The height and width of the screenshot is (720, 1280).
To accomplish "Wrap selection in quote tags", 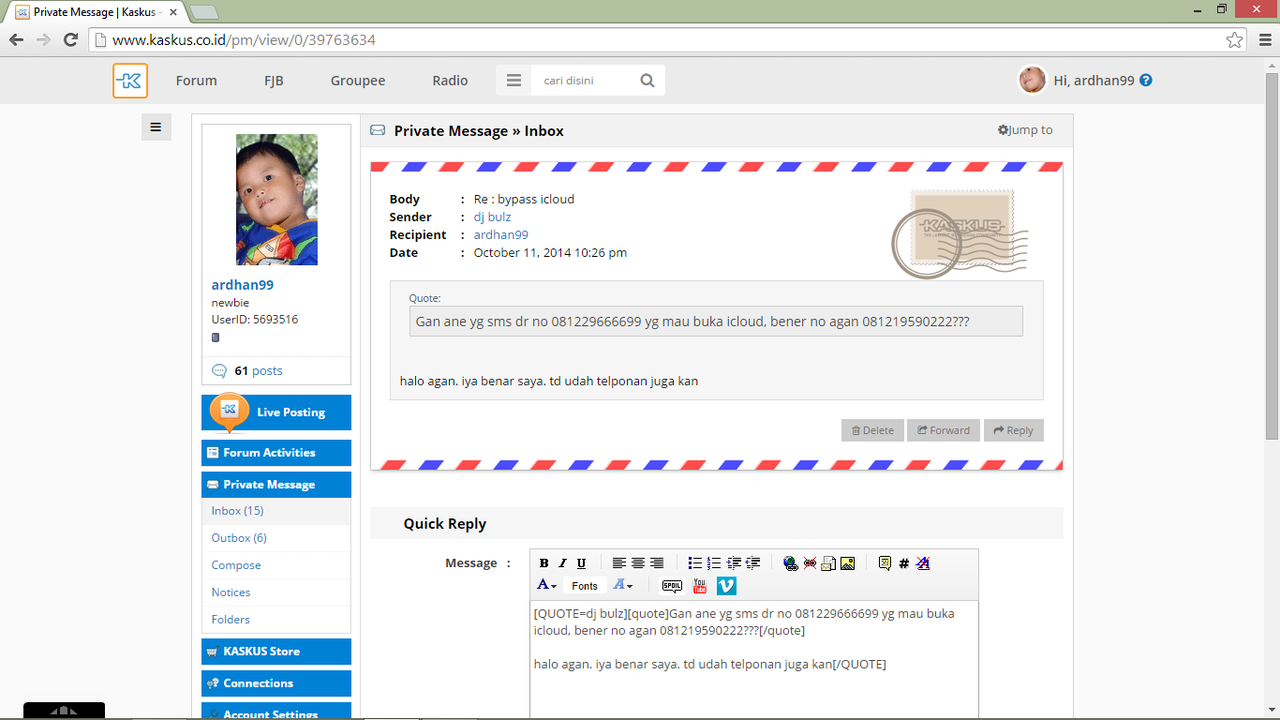I will click(x=885, y=563).
